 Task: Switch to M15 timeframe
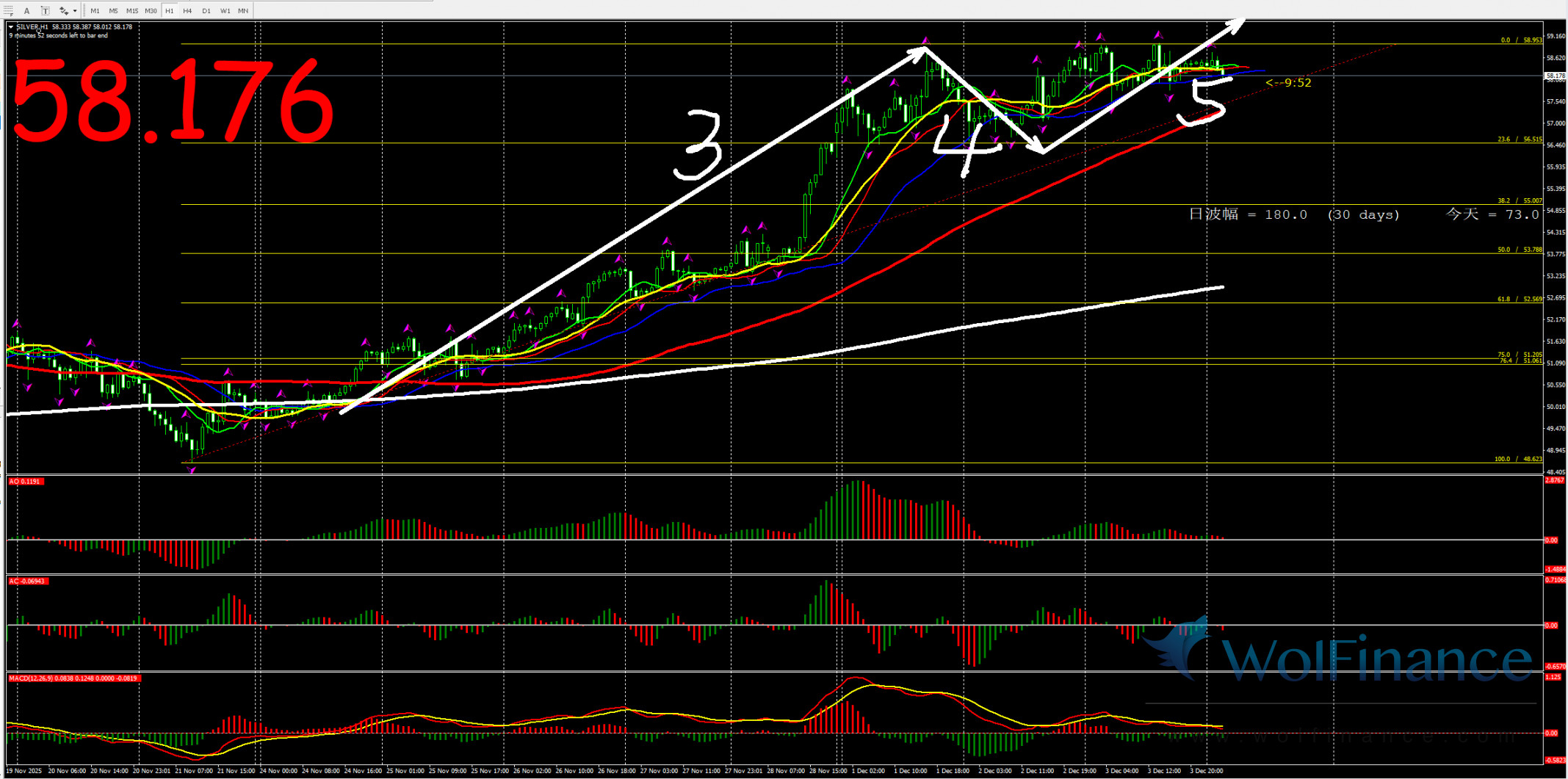(131, 10)
